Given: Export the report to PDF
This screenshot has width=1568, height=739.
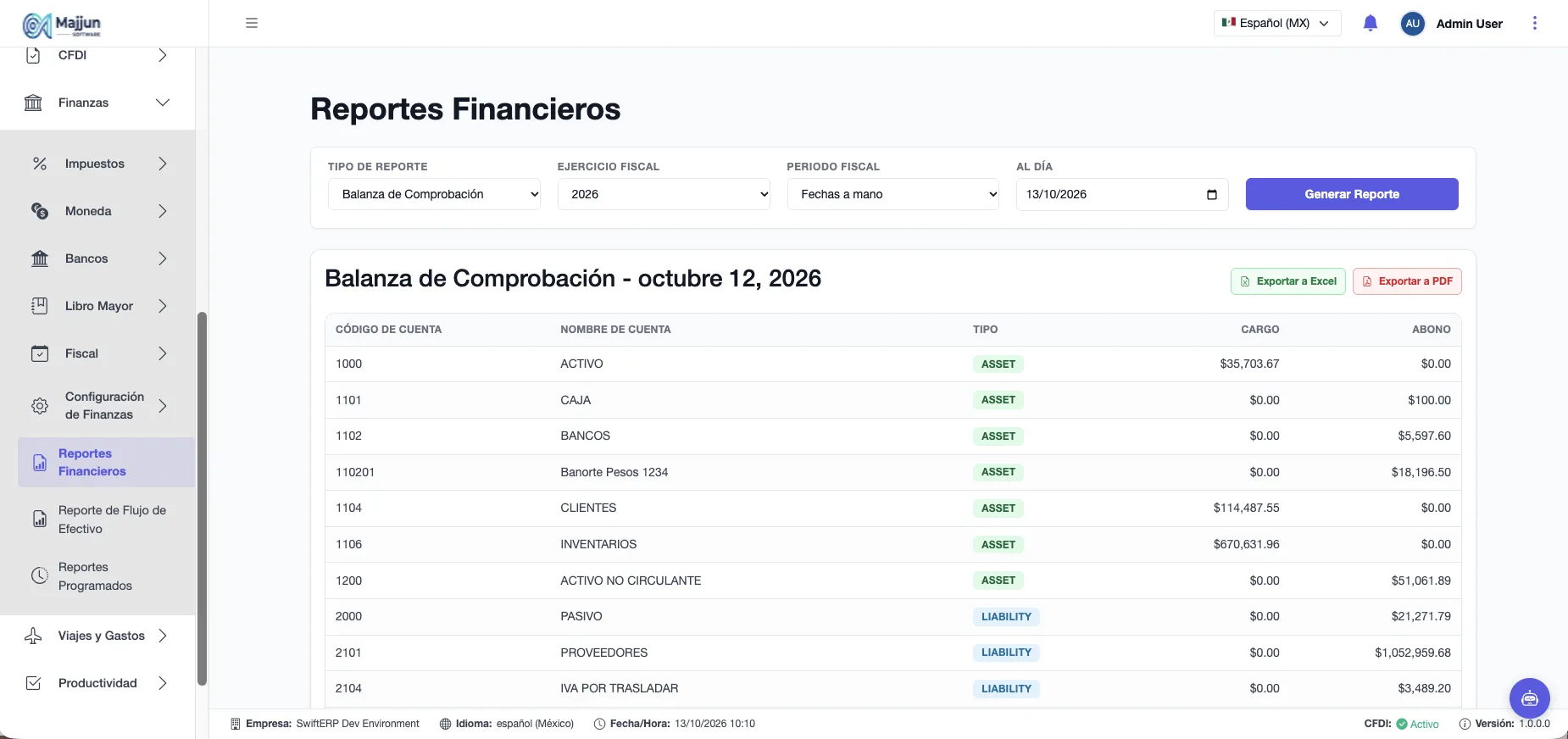Looking at the screenshot, I should point(1407,281).
